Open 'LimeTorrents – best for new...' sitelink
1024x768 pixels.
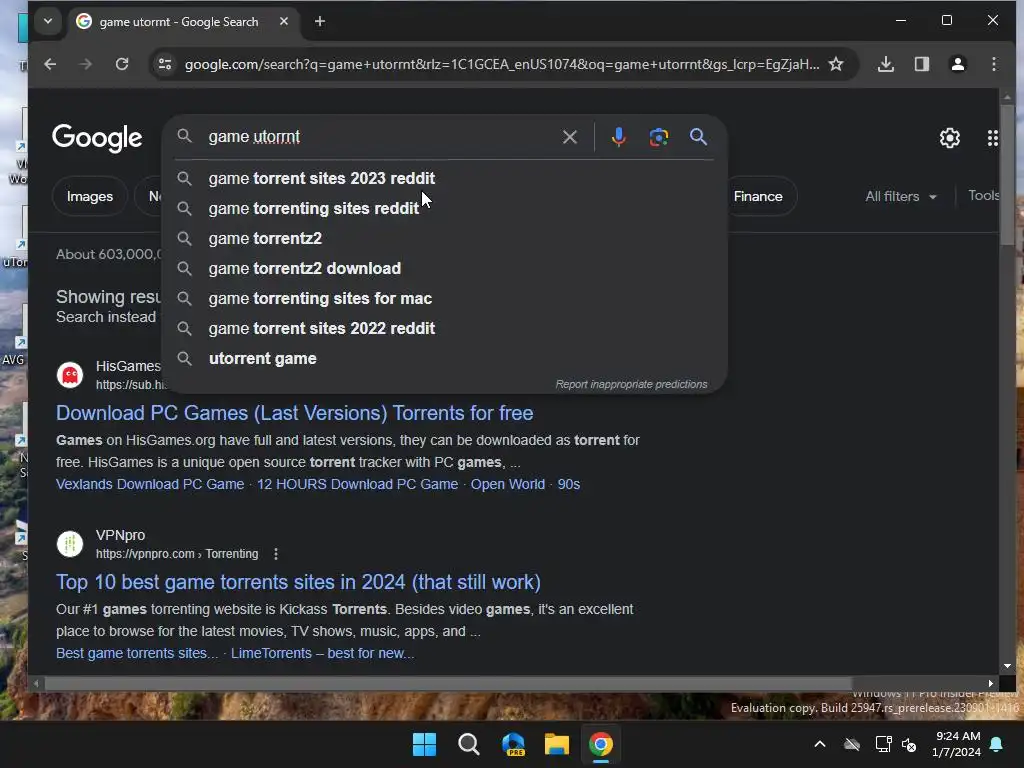tap(323, 654)
